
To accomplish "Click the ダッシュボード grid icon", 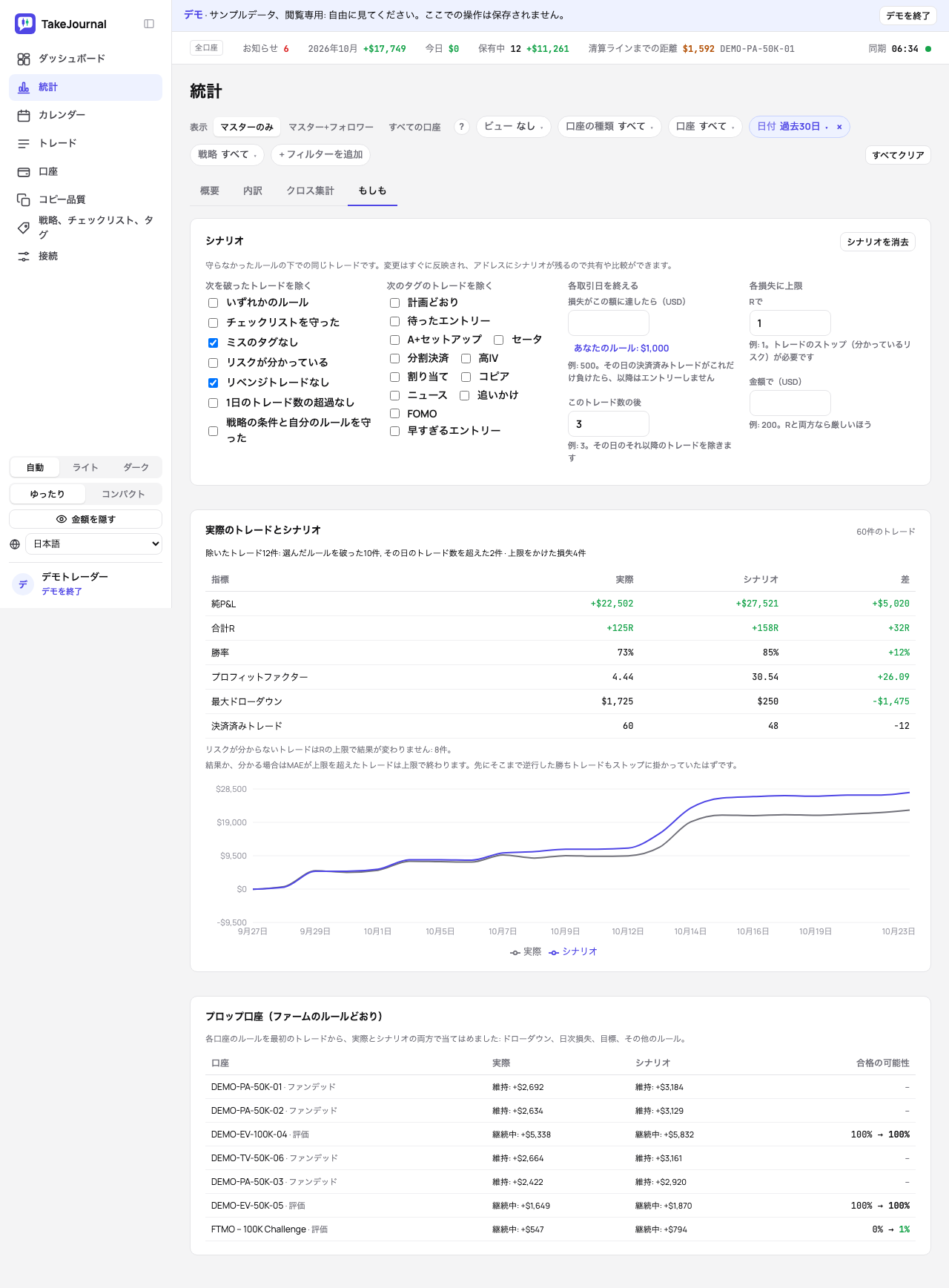I will point(24,59).
